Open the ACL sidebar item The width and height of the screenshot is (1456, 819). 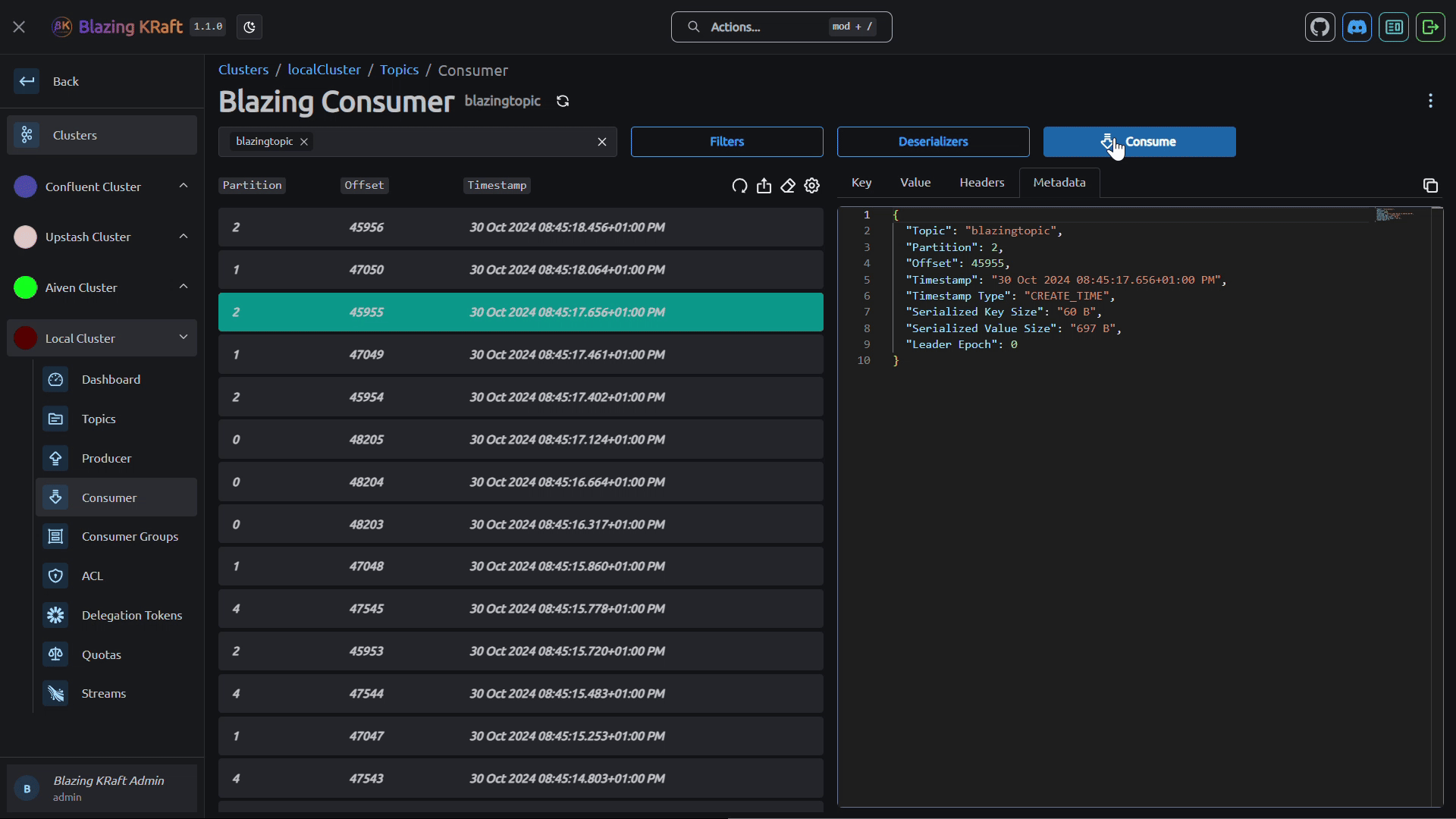[x=116, y=576]
